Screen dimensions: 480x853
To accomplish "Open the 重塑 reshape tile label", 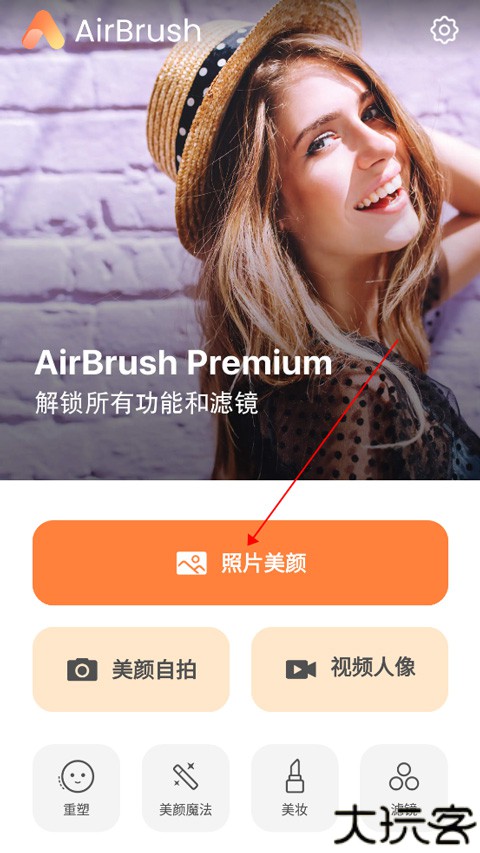I will pyautogui.click(x=77, y=810).
